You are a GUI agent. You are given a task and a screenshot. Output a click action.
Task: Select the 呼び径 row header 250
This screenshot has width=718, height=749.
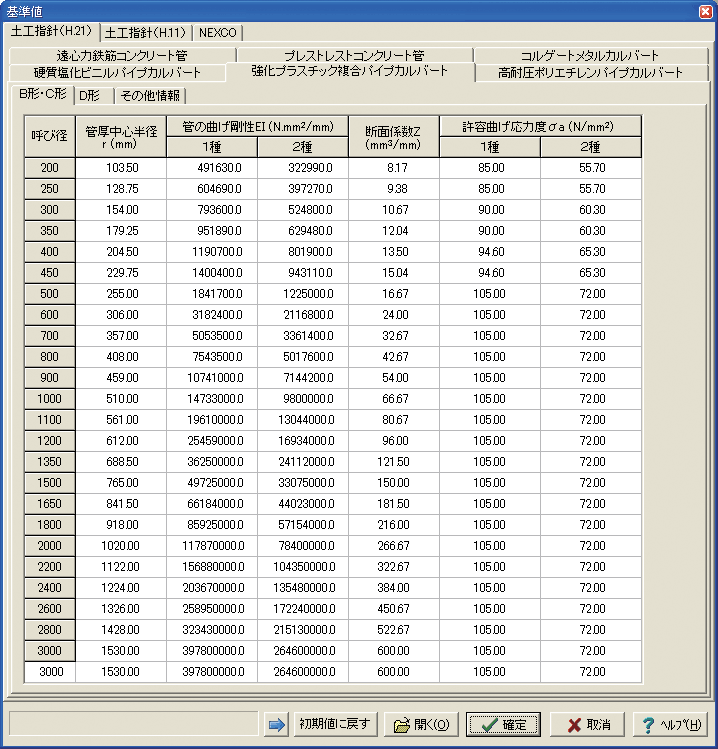pos(50,189)
